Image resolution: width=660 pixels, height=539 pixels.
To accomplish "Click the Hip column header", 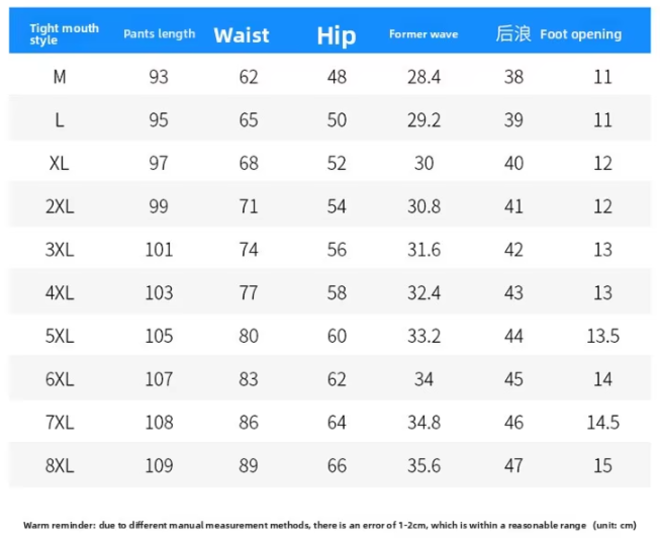I will tap(336, 36).
